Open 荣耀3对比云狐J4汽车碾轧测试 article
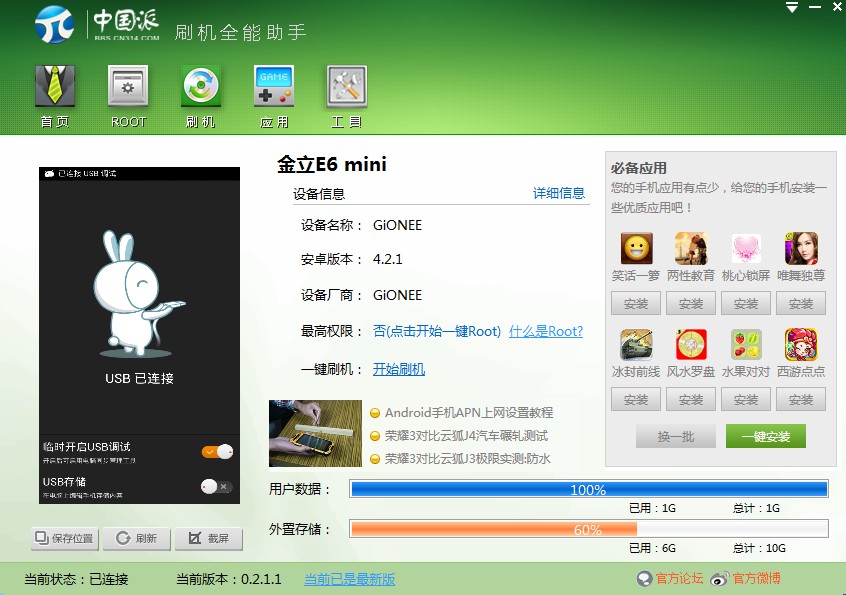This screenshot has width=846, height=595. (x=466, y=436)
